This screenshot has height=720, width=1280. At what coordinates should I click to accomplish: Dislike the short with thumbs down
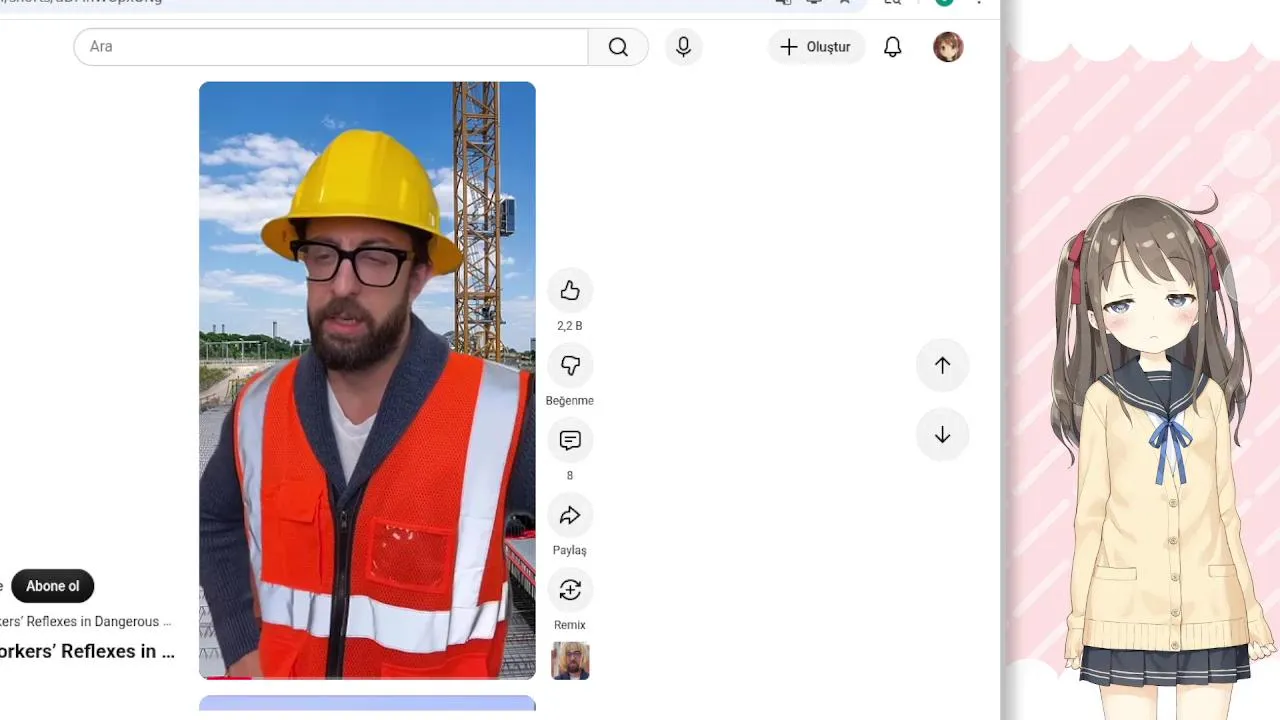570,365
